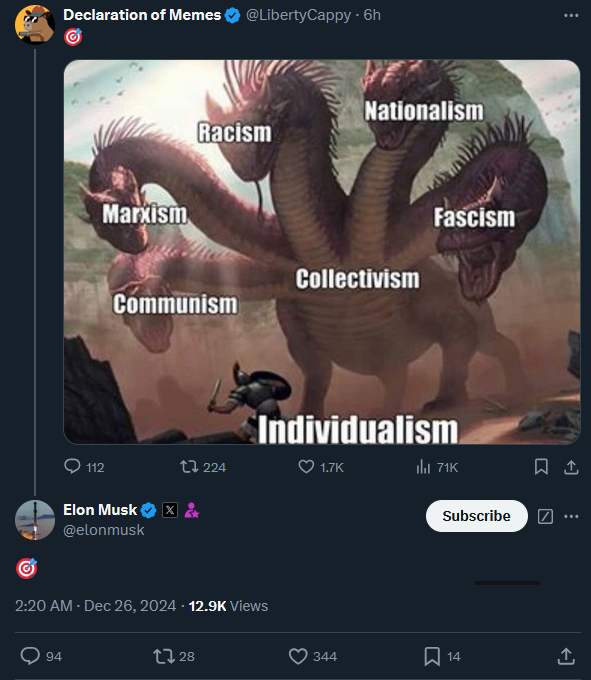Screen dimensions: 591x680
Task: Share Elon Musk's post via share icon
Action: coord(566,656)
